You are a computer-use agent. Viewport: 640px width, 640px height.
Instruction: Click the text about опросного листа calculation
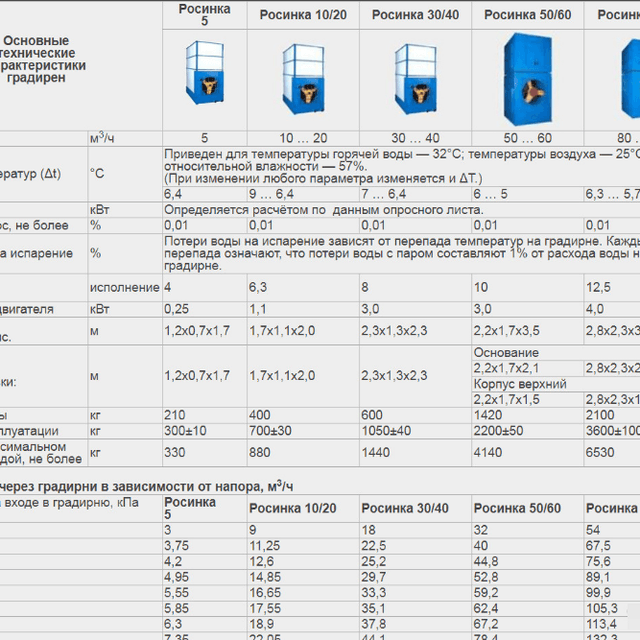[323, 210]
